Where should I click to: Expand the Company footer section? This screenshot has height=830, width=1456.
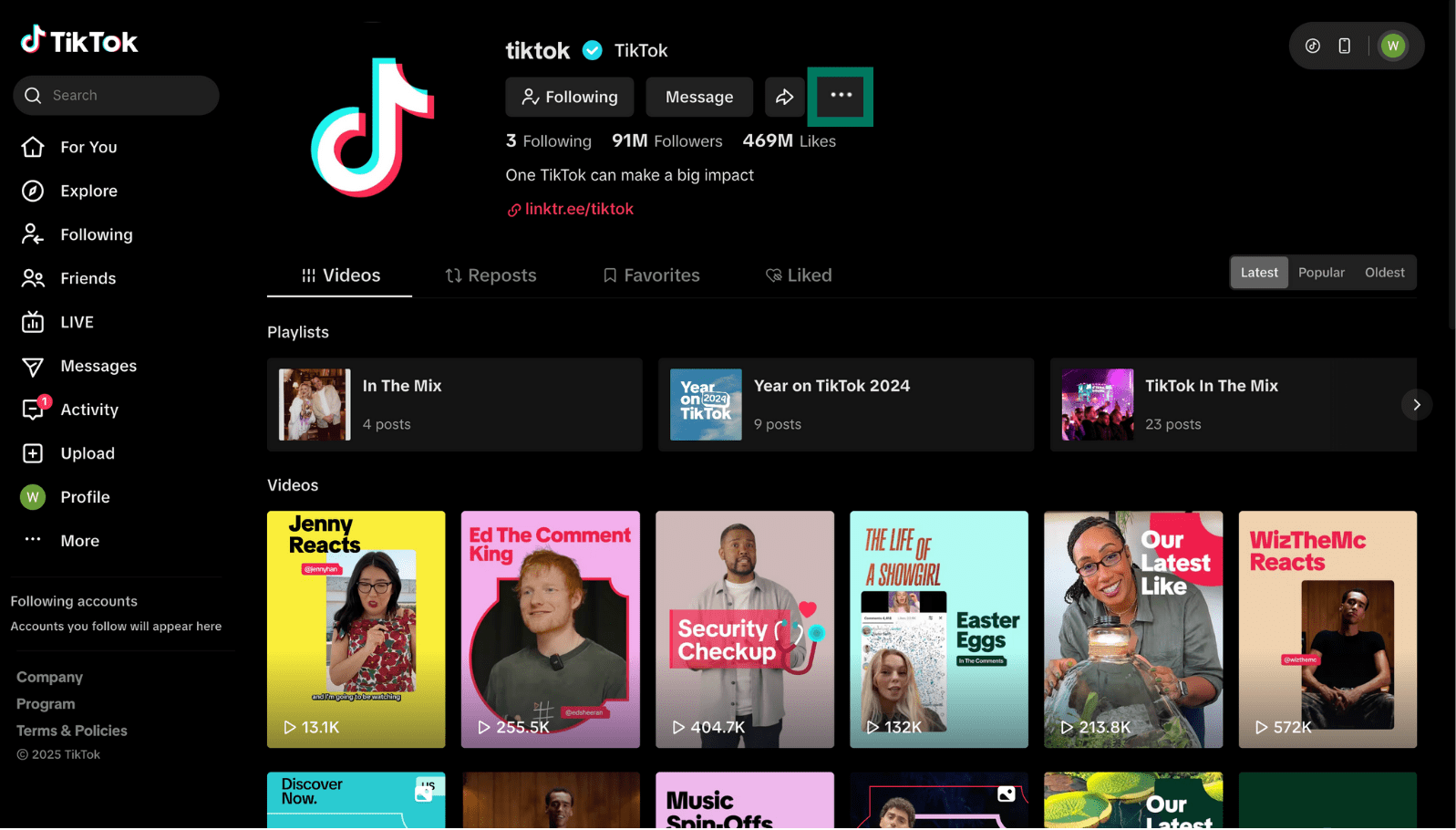49,678
